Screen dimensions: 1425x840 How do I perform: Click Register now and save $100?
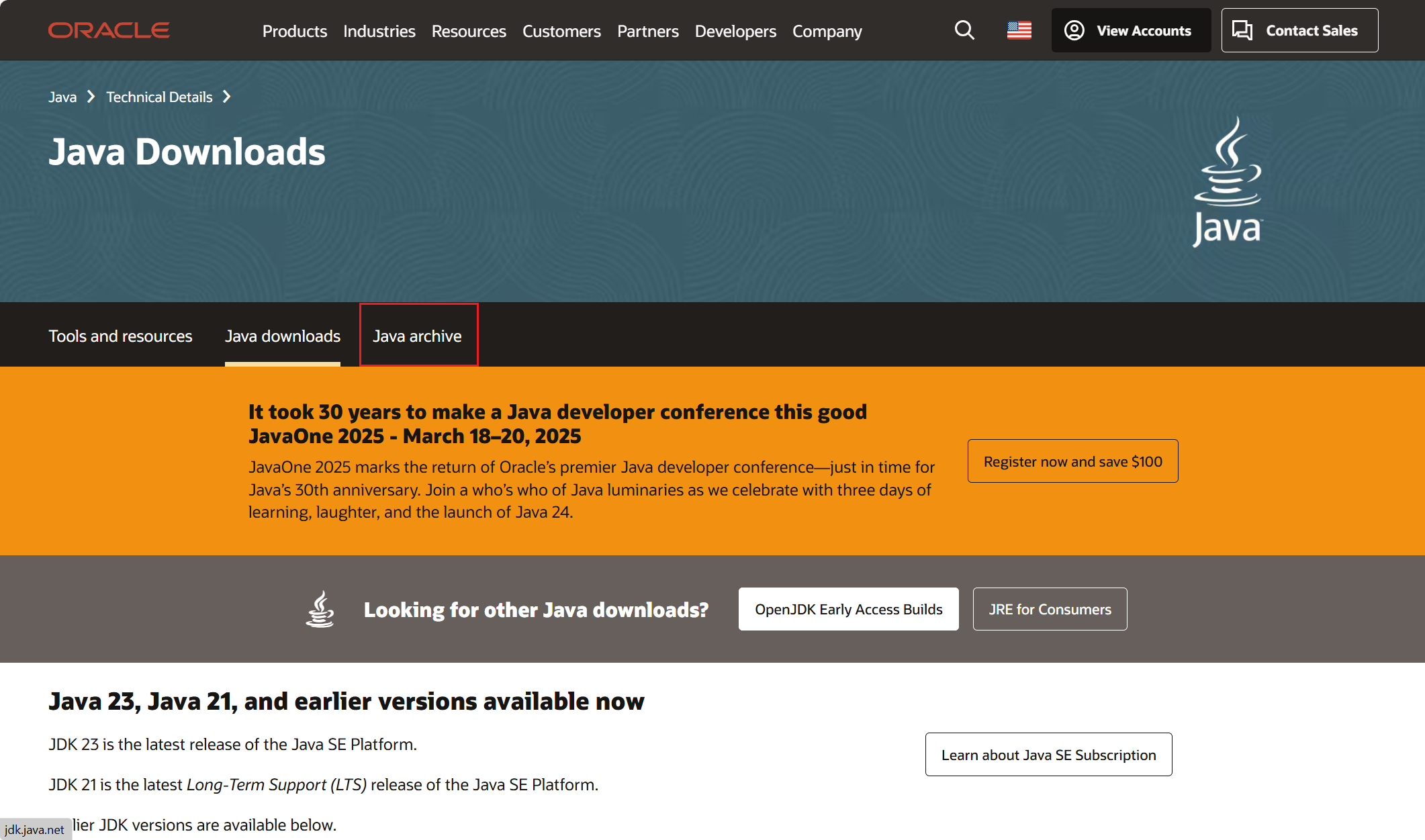click(1072, 461)
